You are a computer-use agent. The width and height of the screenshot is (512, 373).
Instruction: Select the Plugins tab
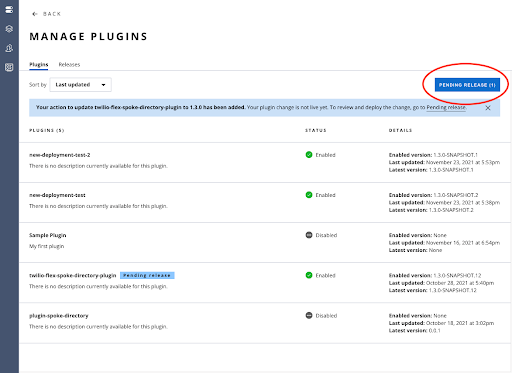(39, 65)
